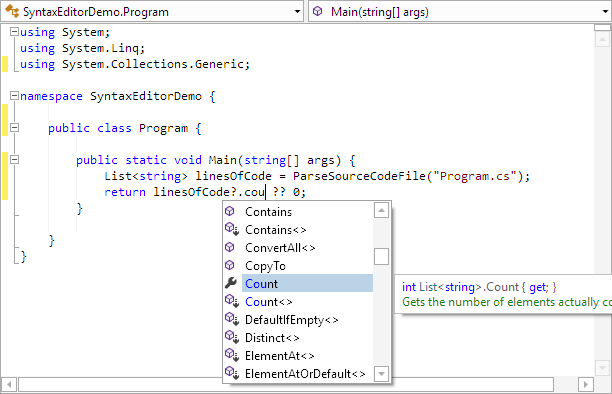Collapse the using directives block

point(14,32)
